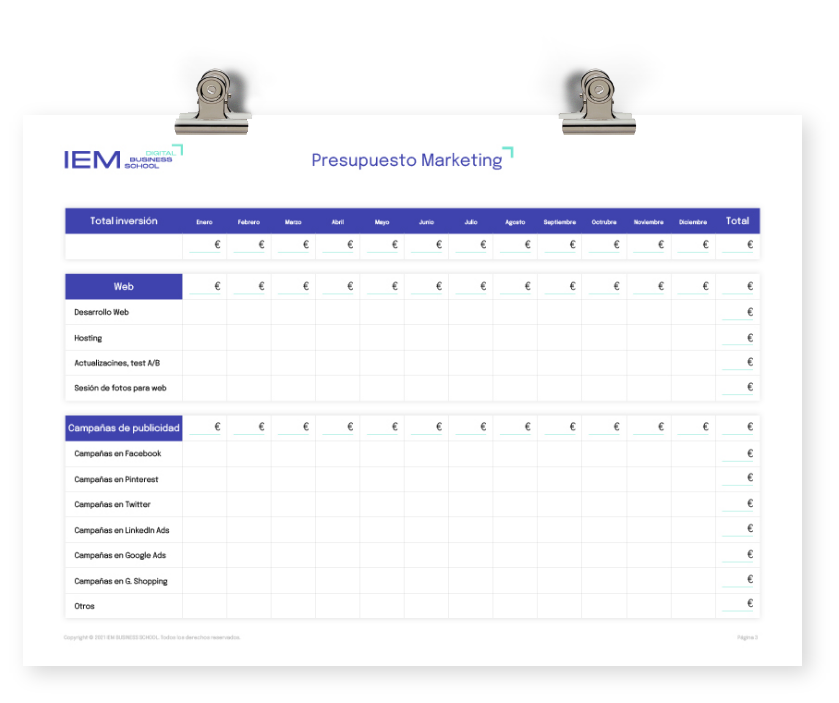Click the Total euro field for Otros
Screen dimensions: 839x703
pyautogui.click(x=737, y=605)
